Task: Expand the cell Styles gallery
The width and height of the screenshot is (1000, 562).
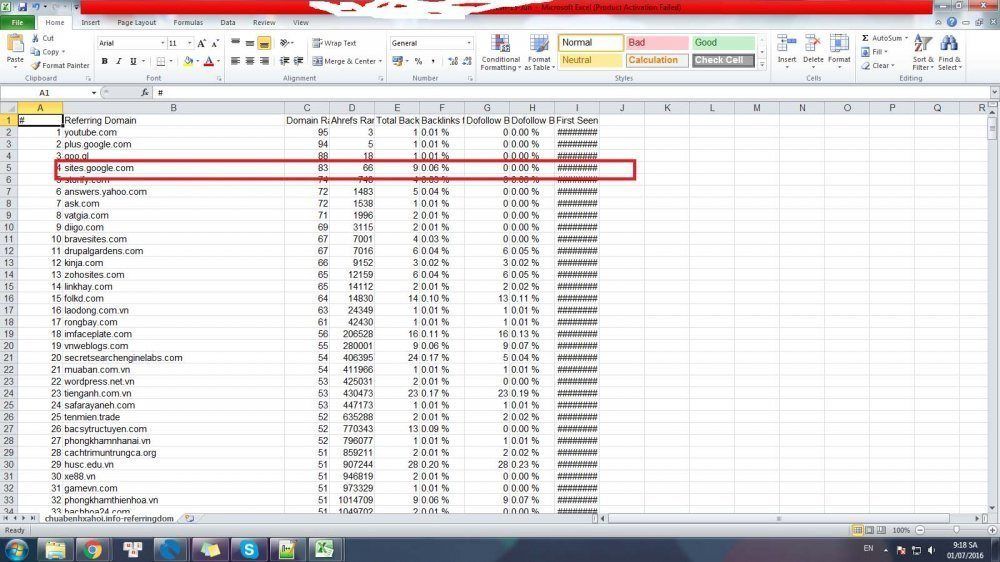Action: point(762,64)
